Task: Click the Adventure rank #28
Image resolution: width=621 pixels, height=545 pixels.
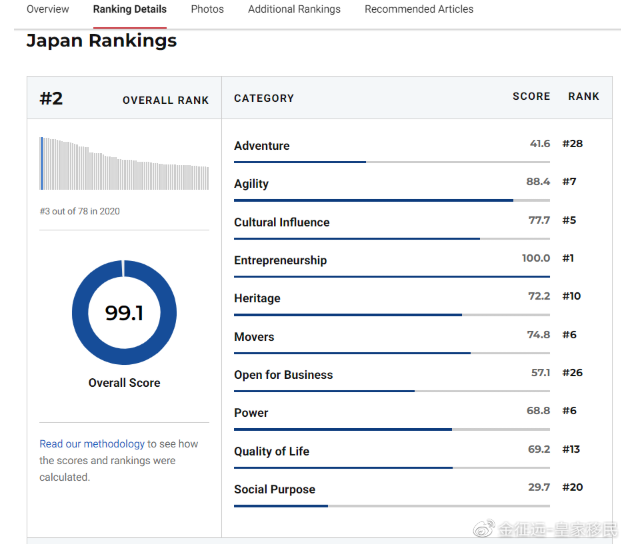Action: pyautogui.click(x=572, y=143)
